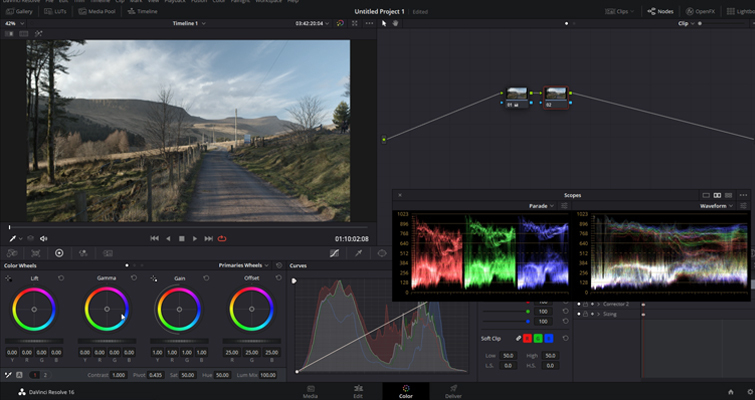The width and height of the screenshot is (755, 400).
Task: Toggle green channel in Soft Clip
Action: (x=538, y=338)
